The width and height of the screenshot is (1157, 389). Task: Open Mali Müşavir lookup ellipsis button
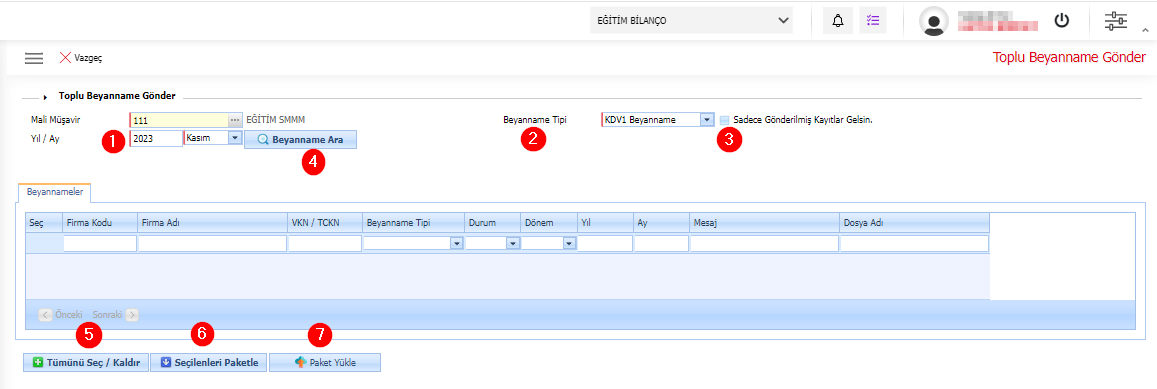(x=235, y=120)
